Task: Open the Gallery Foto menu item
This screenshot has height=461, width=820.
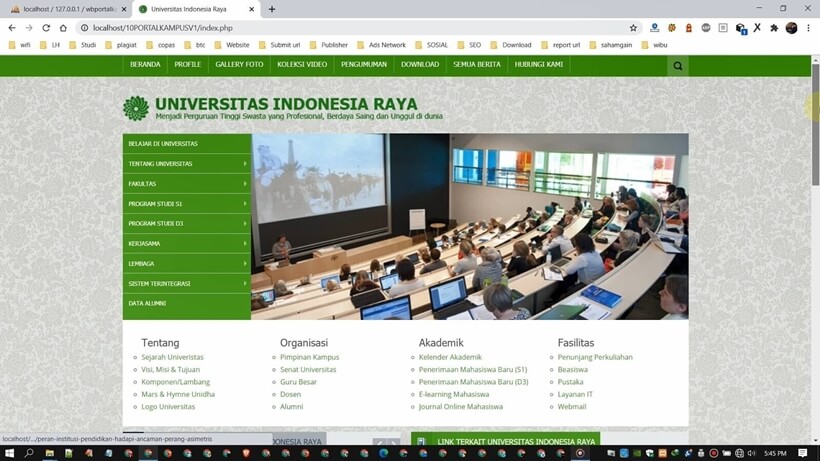Action: [x=240, y=64]
